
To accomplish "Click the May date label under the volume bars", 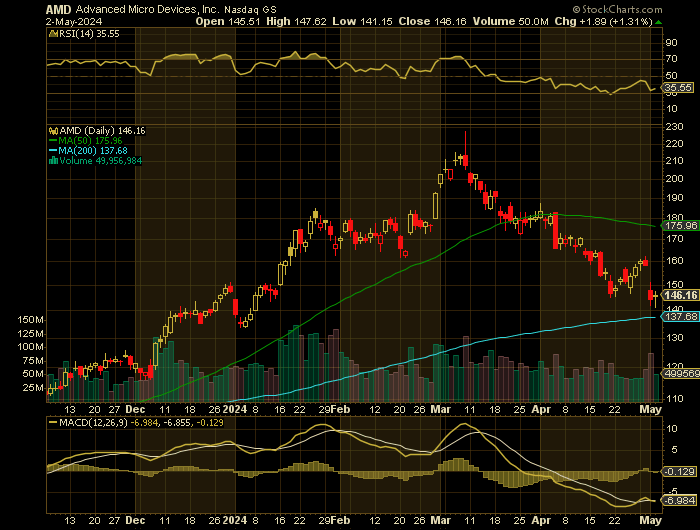I will click(x=651, y=409).
